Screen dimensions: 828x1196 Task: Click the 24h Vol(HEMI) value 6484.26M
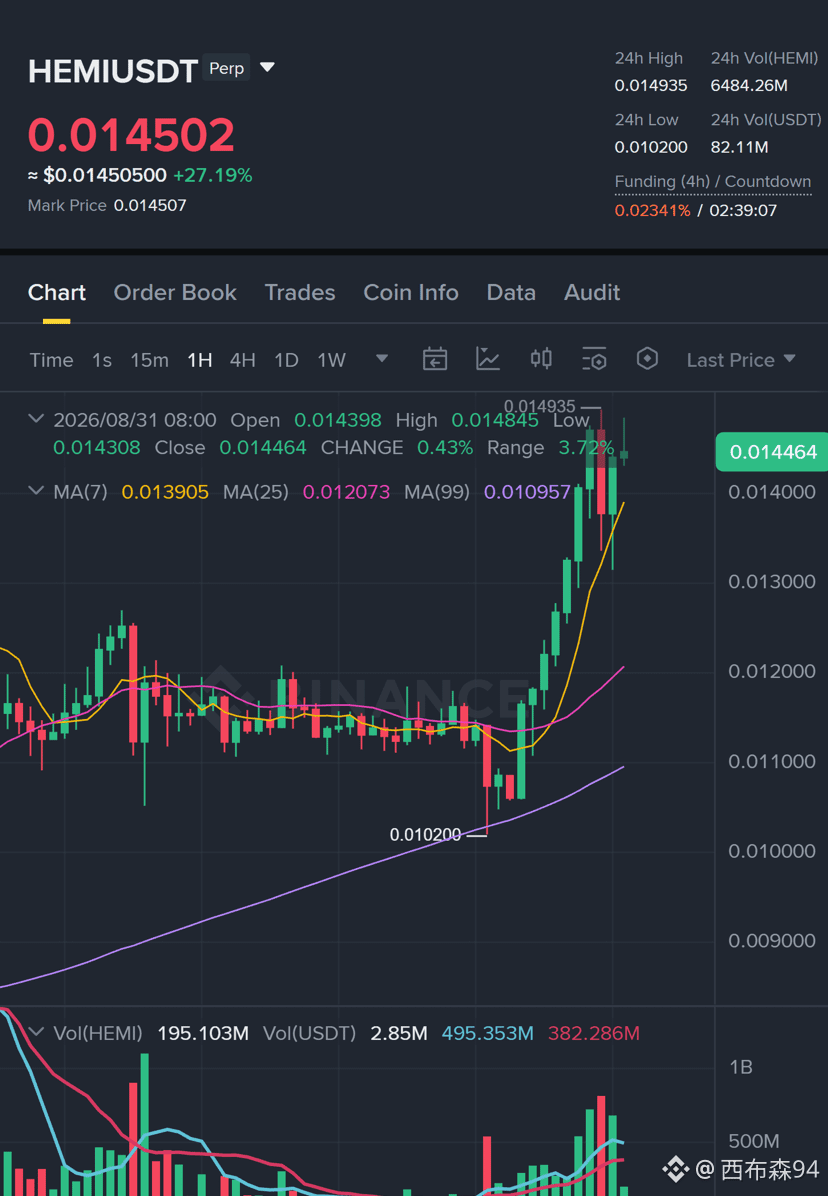pyautogui.click(x=749, y=85)
